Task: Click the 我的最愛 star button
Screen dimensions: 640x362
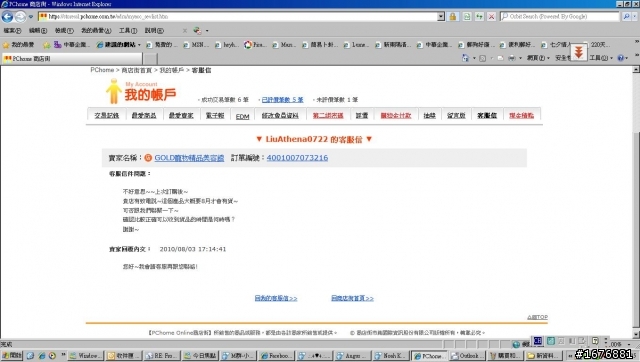Action: 19,44
